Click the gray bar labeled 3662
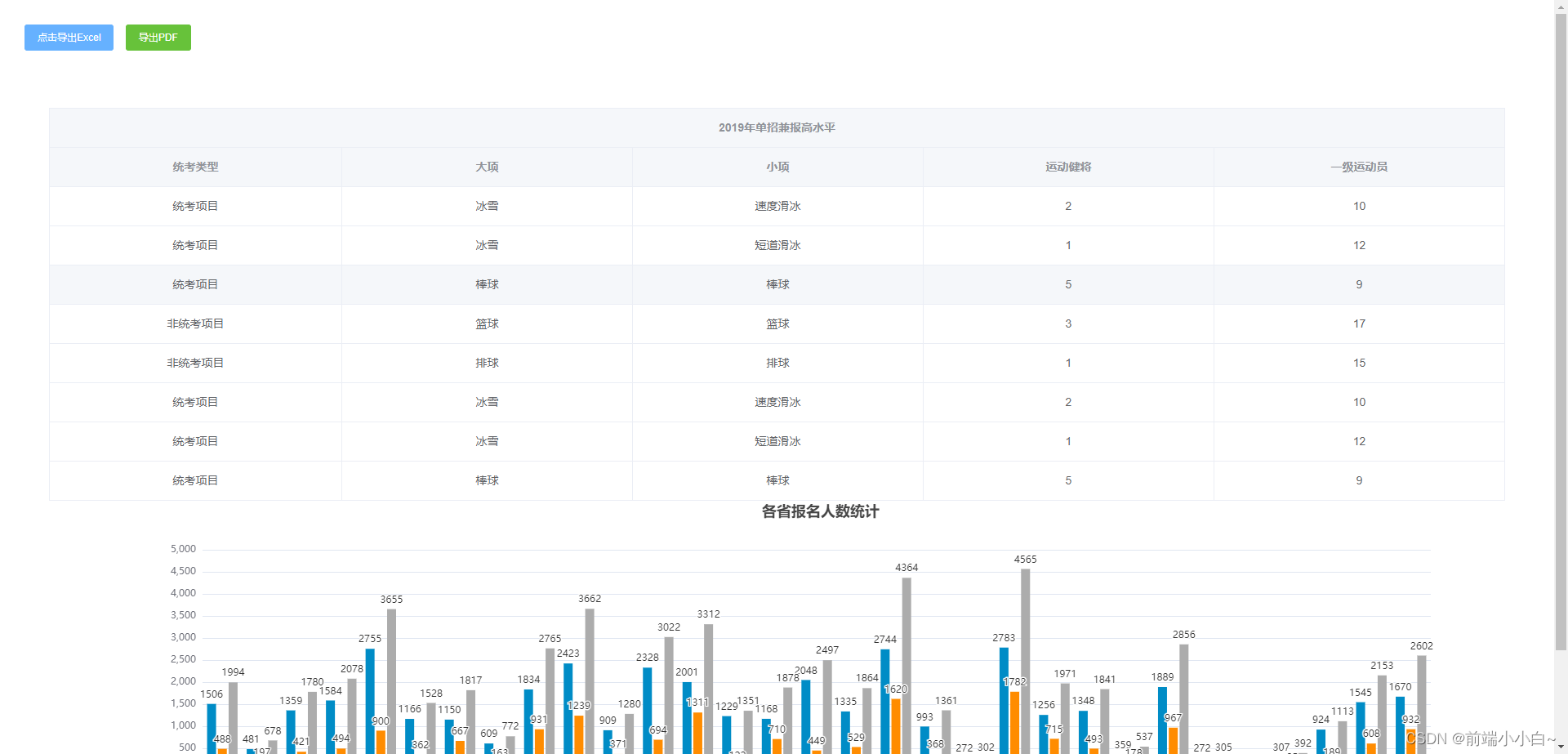Image resolution: width=1568 pixels, height=754 pixels. pyautogui.click(x=590, y=680)
